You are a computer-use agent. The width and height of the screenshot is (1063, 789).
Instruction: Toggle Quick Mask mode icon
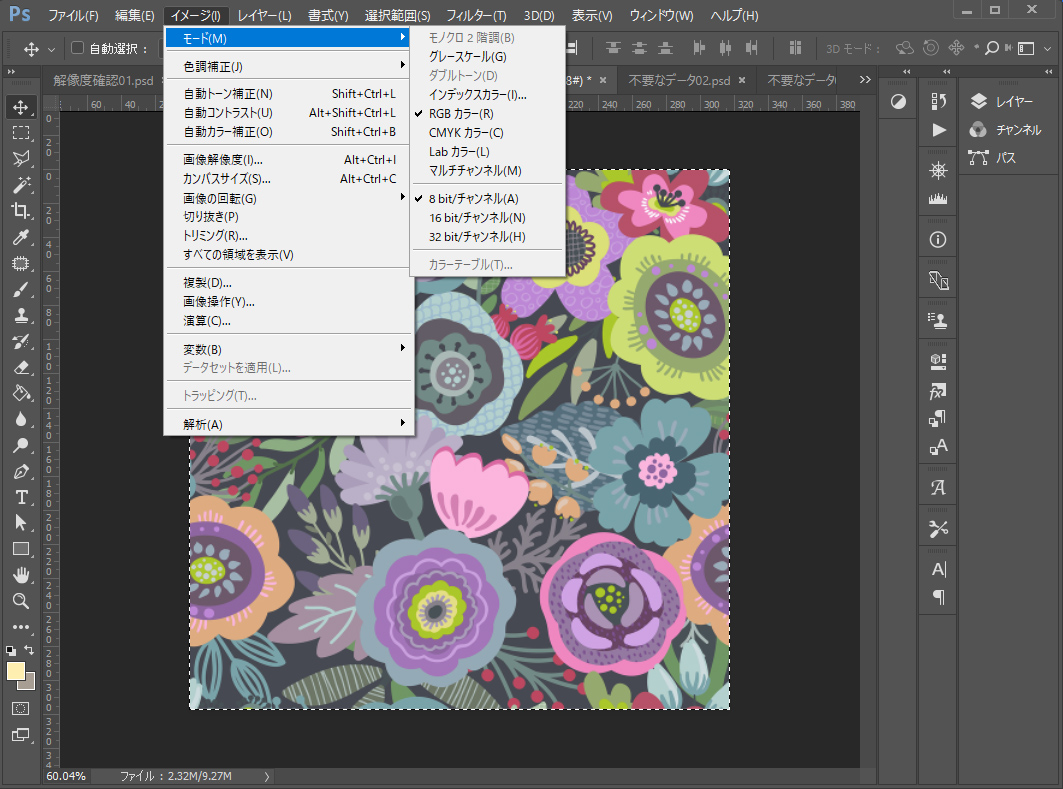point(21,708)
